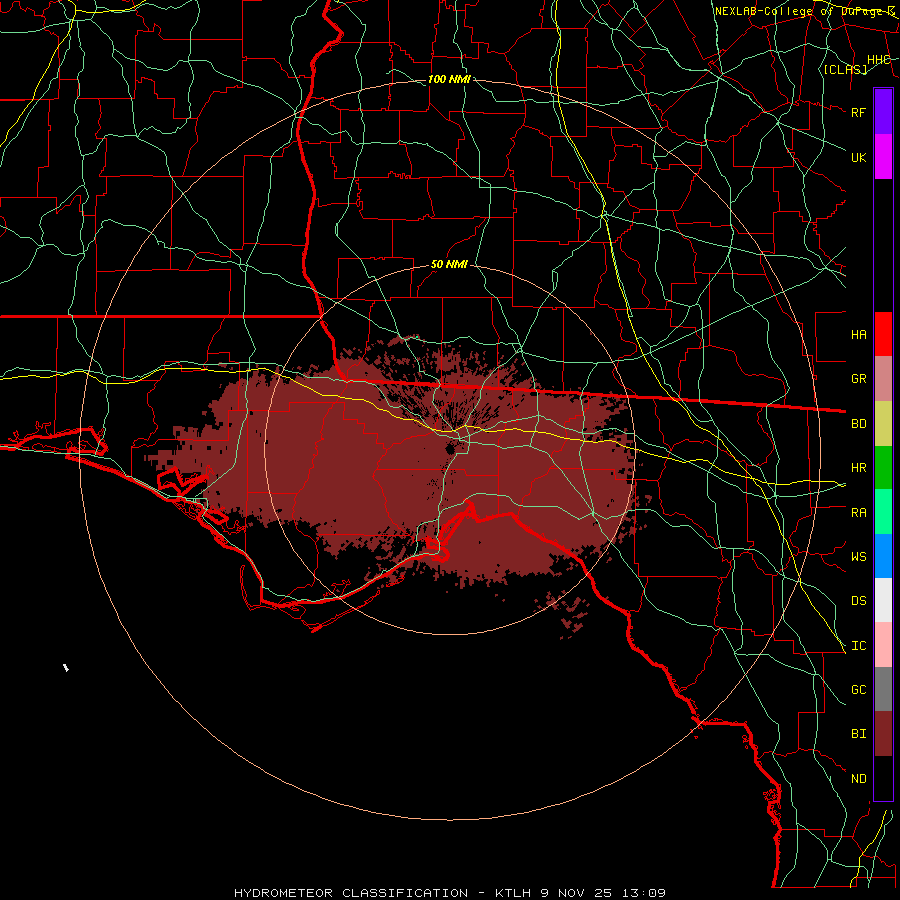This screenshot has height=900, width=900.
Task: Click the GC legend label
Action: (859, 690)
